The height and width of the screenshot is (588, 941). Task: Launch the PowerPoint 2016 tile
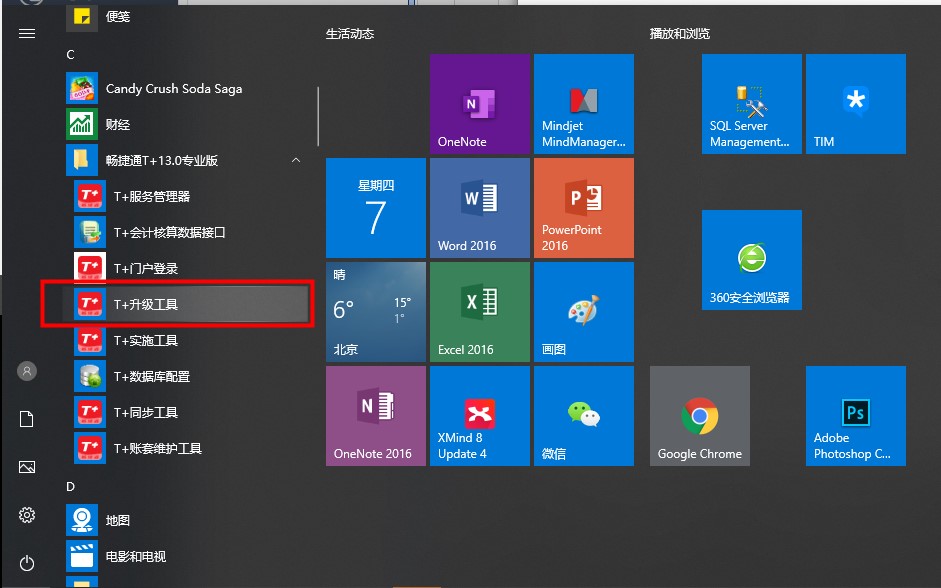pos(583,208)
